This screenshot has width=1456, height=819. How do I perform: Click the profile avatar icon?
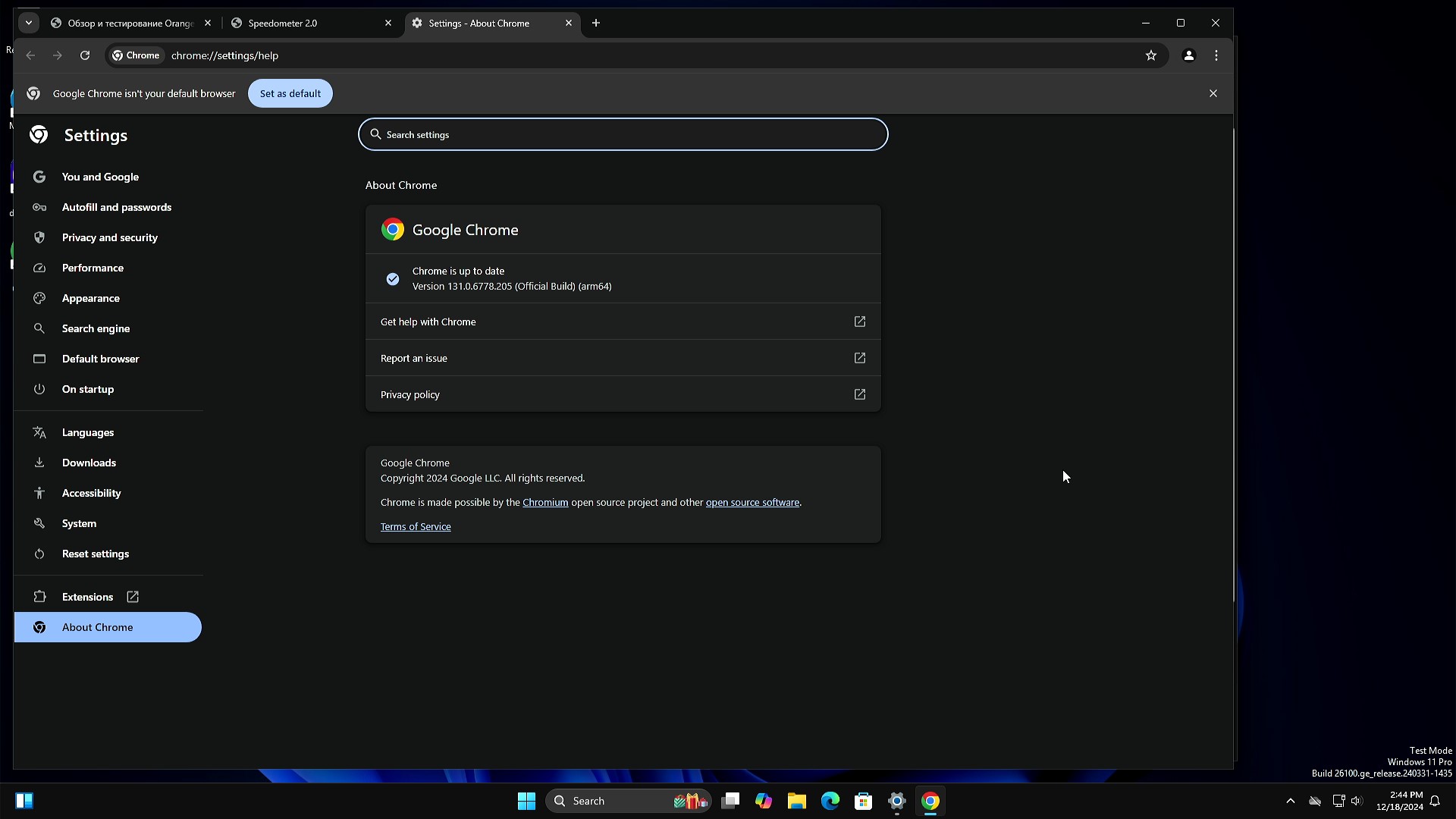click(x=1188, y=55)
